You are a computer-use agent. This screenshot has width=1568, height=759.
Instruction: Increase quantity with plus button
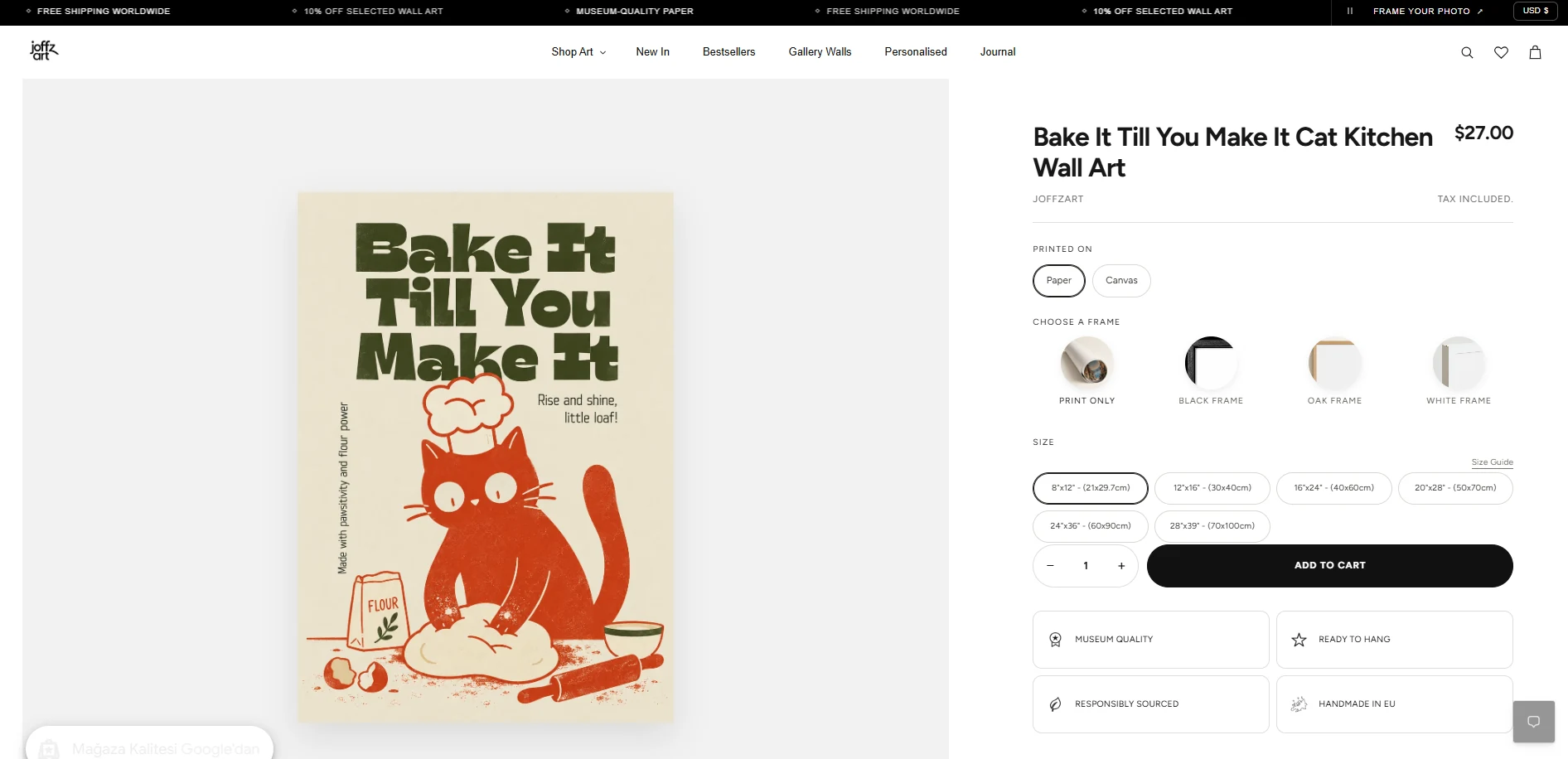point(1121,566)
